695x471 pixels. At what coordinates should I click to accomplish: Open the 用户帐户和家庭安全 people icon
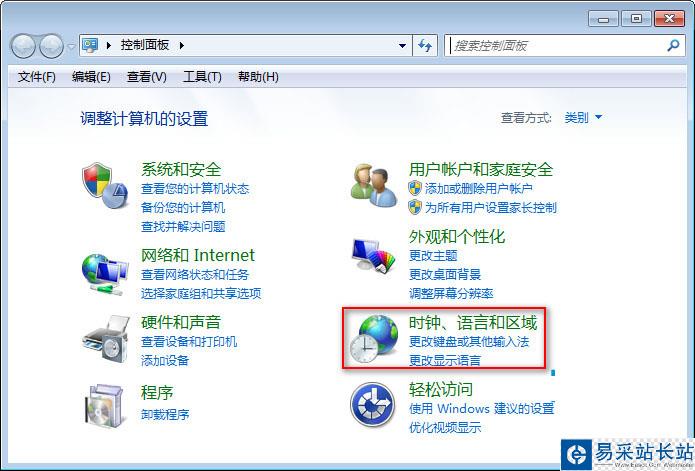373,185
